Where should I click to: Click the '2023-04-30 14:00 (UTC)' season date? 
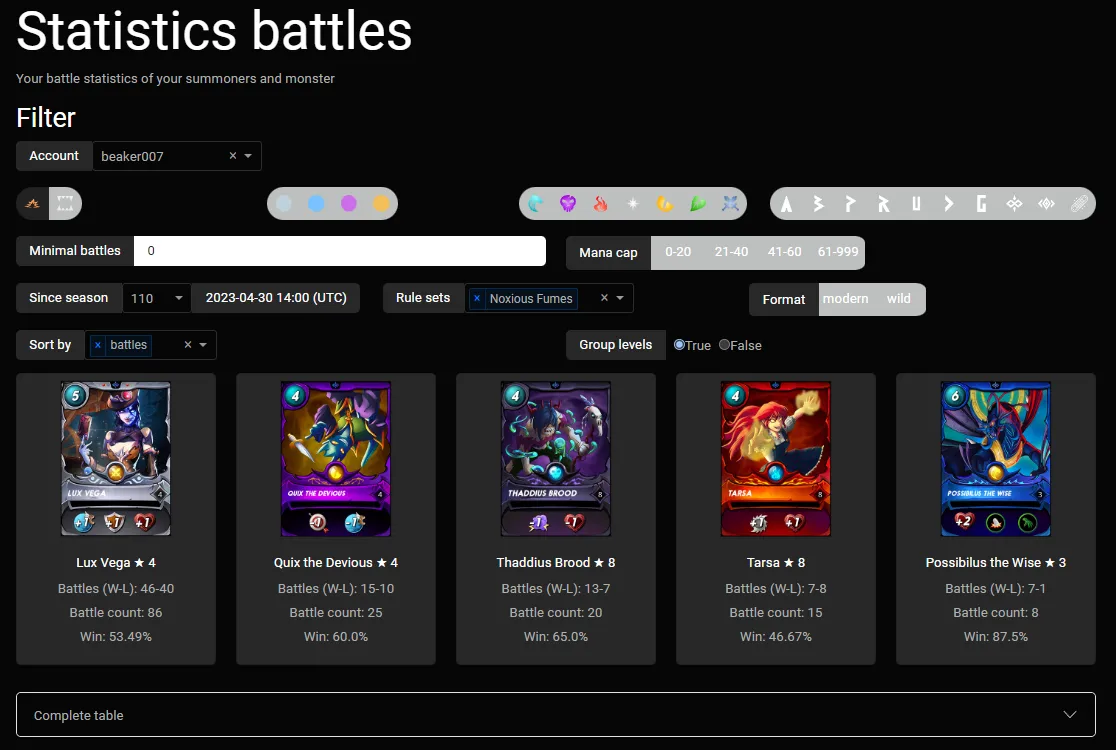click(x=276, y=298)
